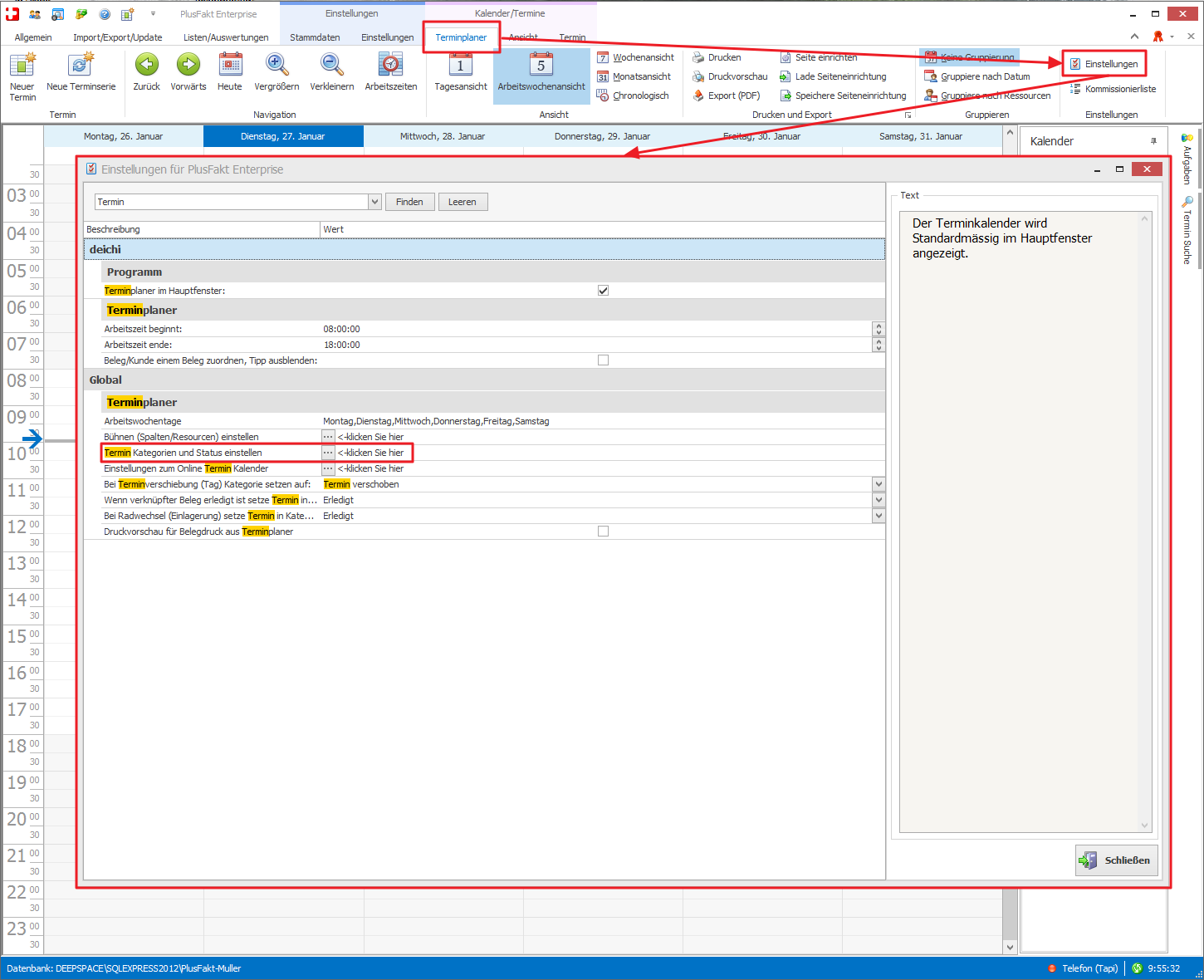
Task: Export the calendar via Export (PDF)
Action: pyautogui.click(x=727, y=96)
